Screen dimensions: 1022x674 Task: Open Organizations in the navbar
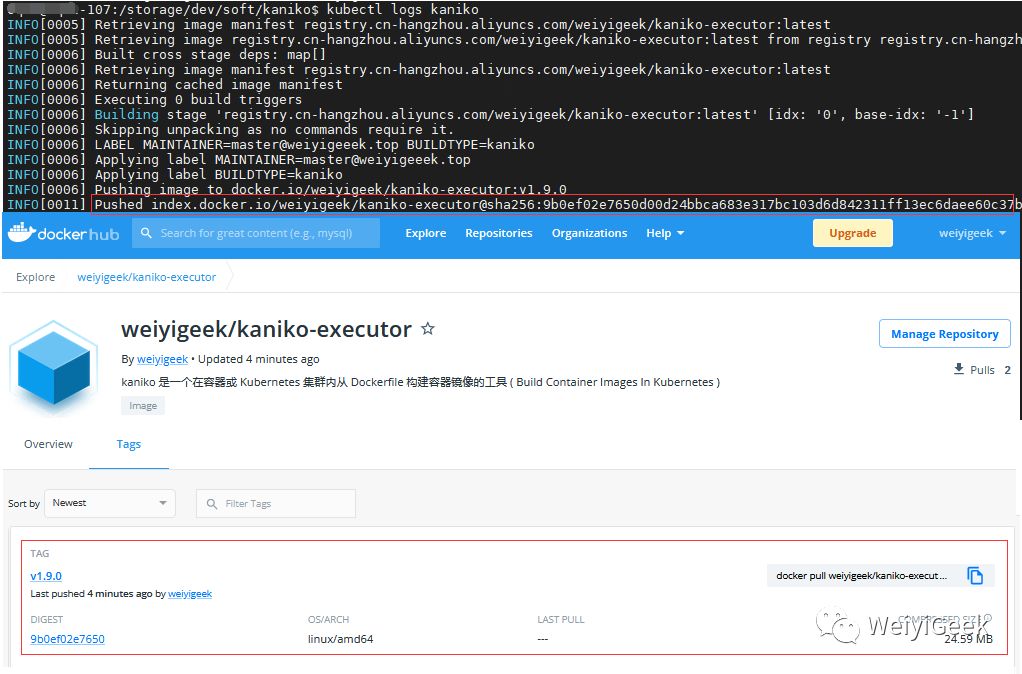point(589,233)
